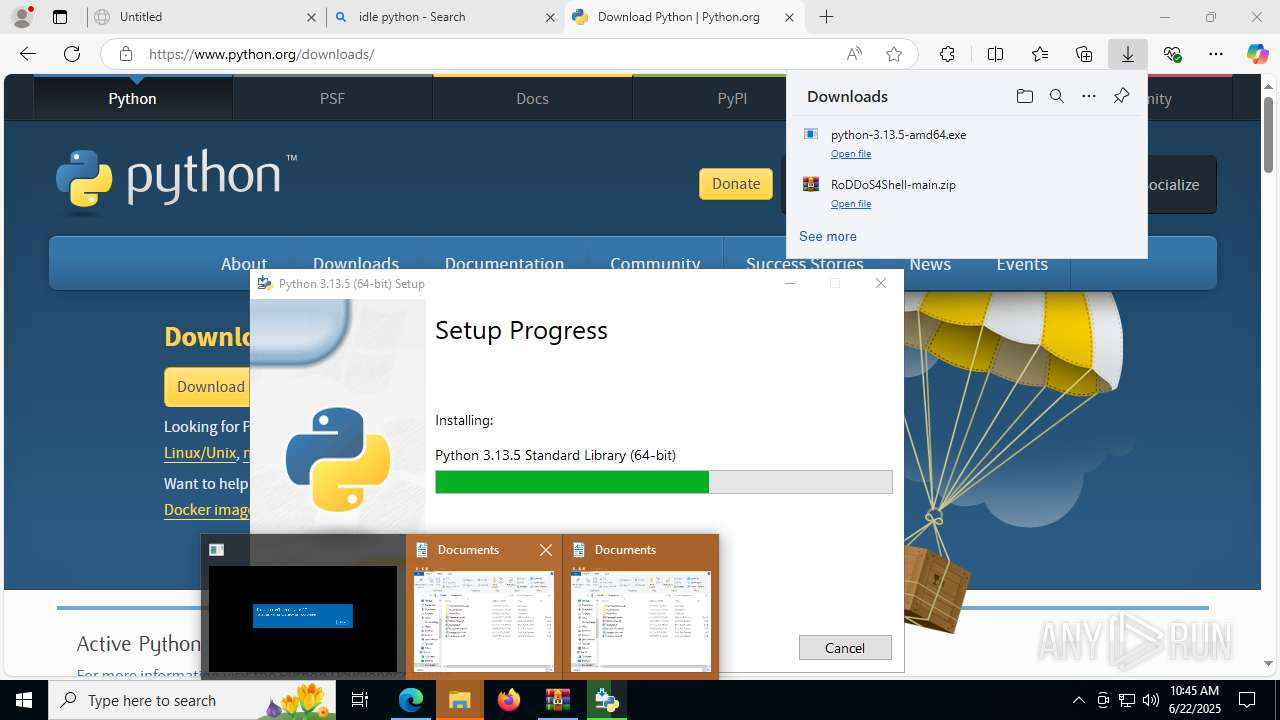Open Browser essentials icon

[x=1172, y=54]
